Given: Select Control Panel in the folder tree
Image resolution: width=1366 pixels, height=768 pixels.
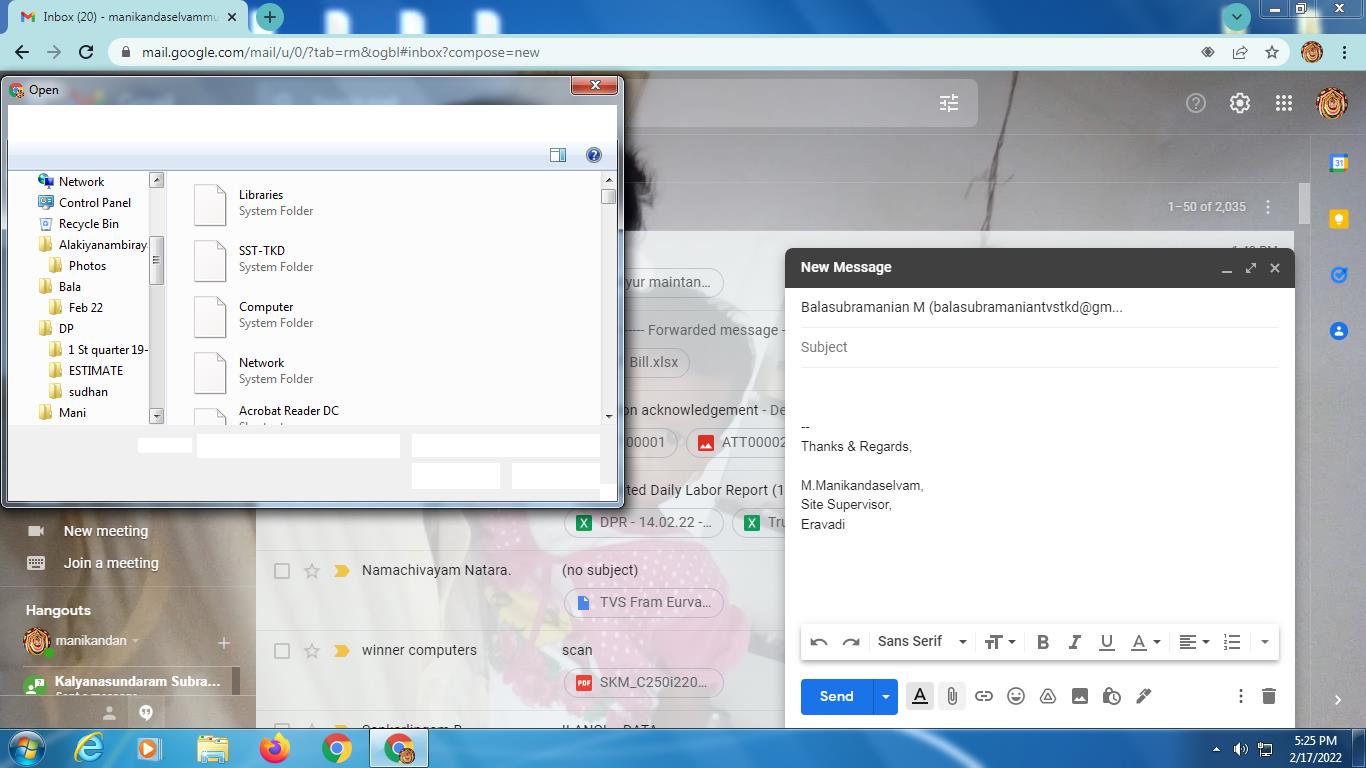Looking at the screenshot, I should [x=94, y=203].
